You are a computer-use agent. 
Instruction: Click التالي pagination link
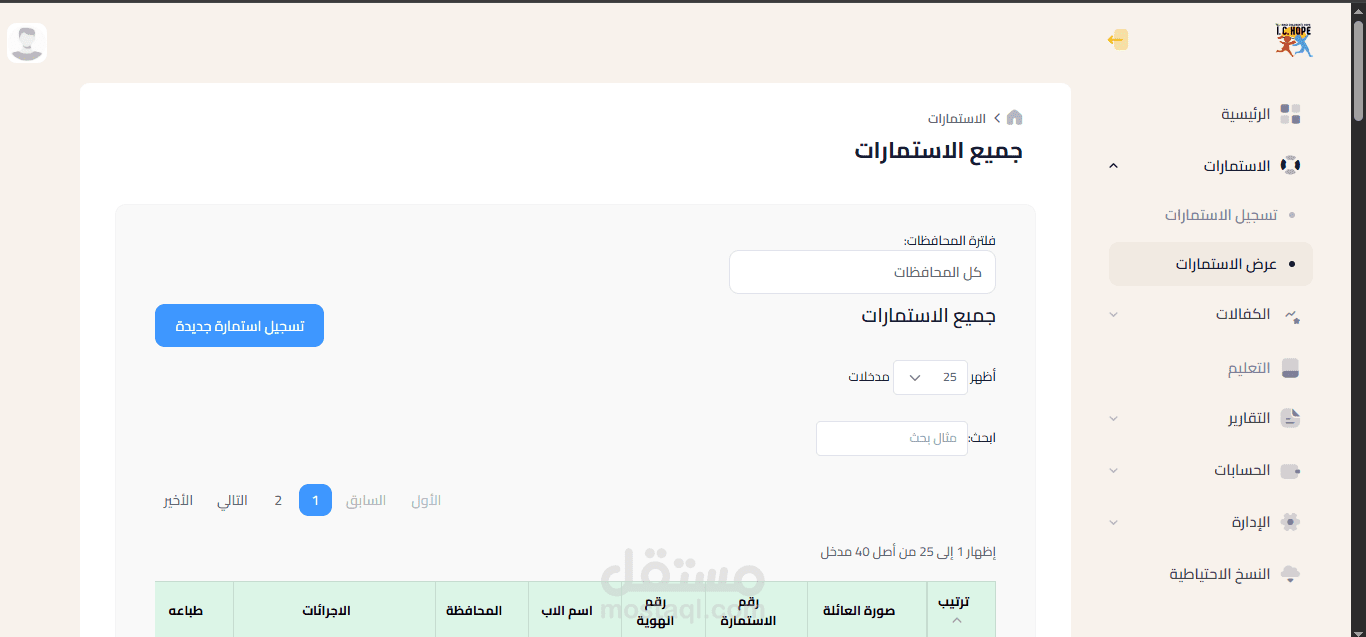pos(232,500)
